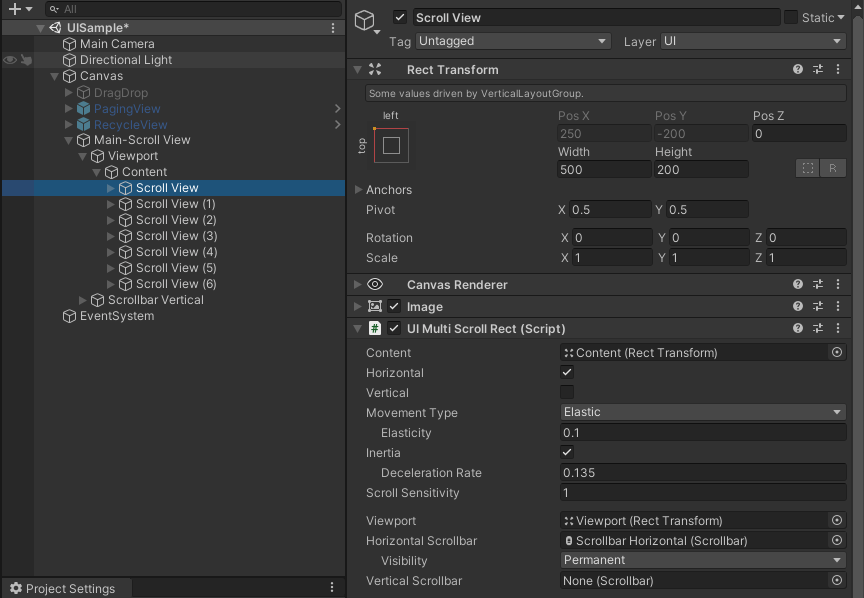The image size is (864, 598).
Task: Expand the Canvas Renderer component
Action: click(x=358, y=284)
